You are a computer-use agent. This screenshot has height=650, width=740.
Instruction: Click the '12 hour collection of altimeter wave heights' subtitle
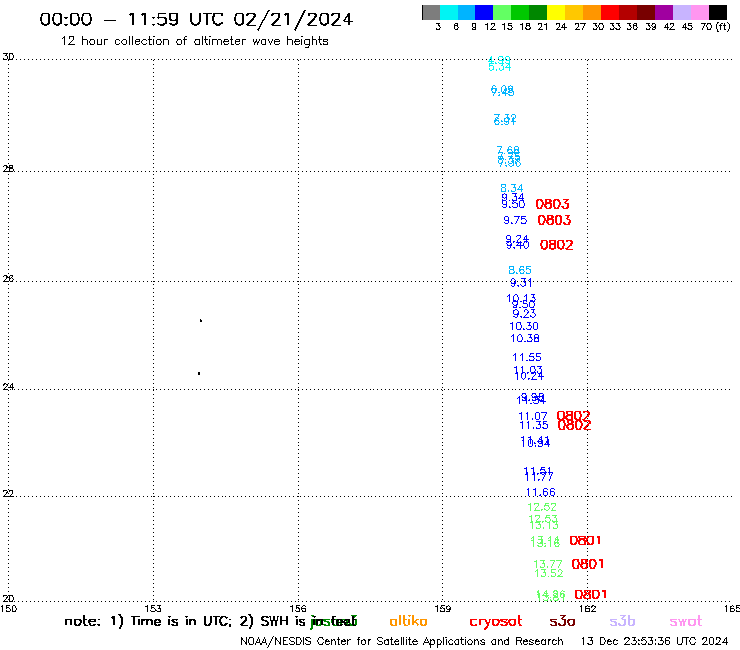pyautogui.click(x=194, y=41)
